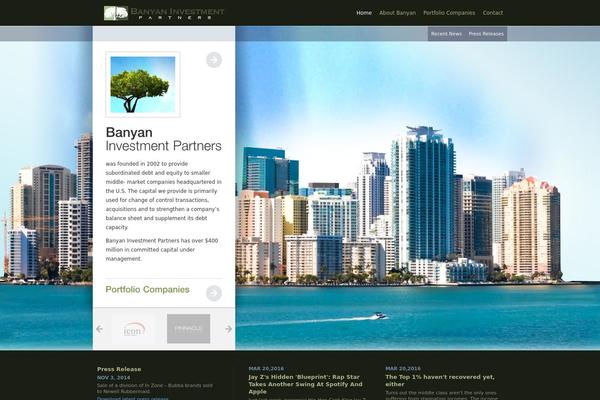Screen dimensions: 600x400
Task: Click the banyan tree thumbnail image
Action: [143, 85]
